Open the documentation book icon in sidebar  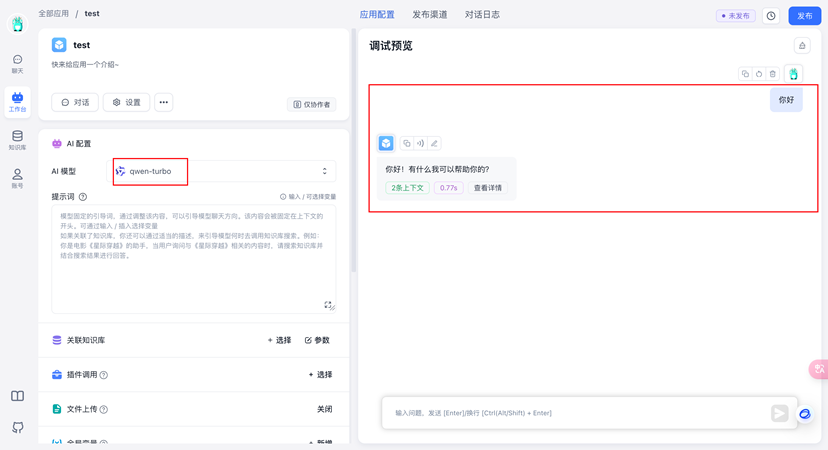tap(17, 396)
